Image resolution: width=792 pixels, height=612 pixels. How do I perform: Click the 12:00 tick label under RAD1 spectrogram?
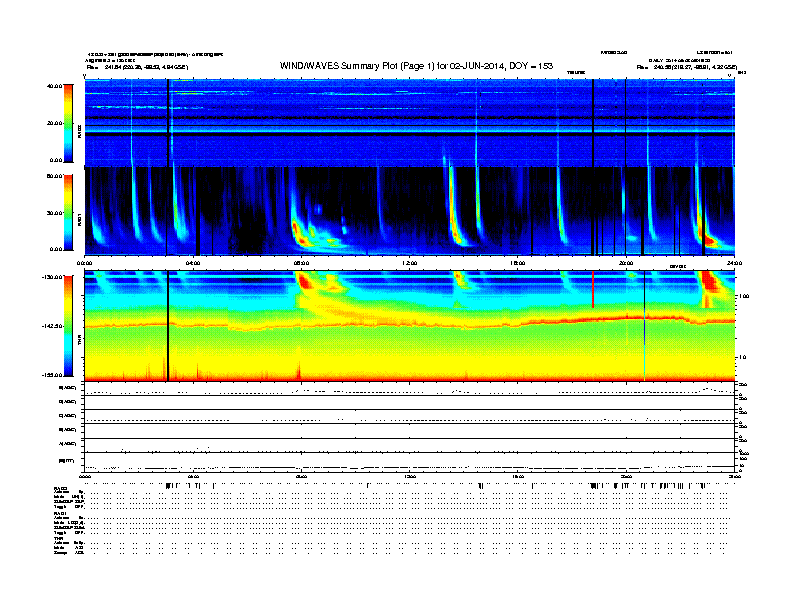coord(409,263)
